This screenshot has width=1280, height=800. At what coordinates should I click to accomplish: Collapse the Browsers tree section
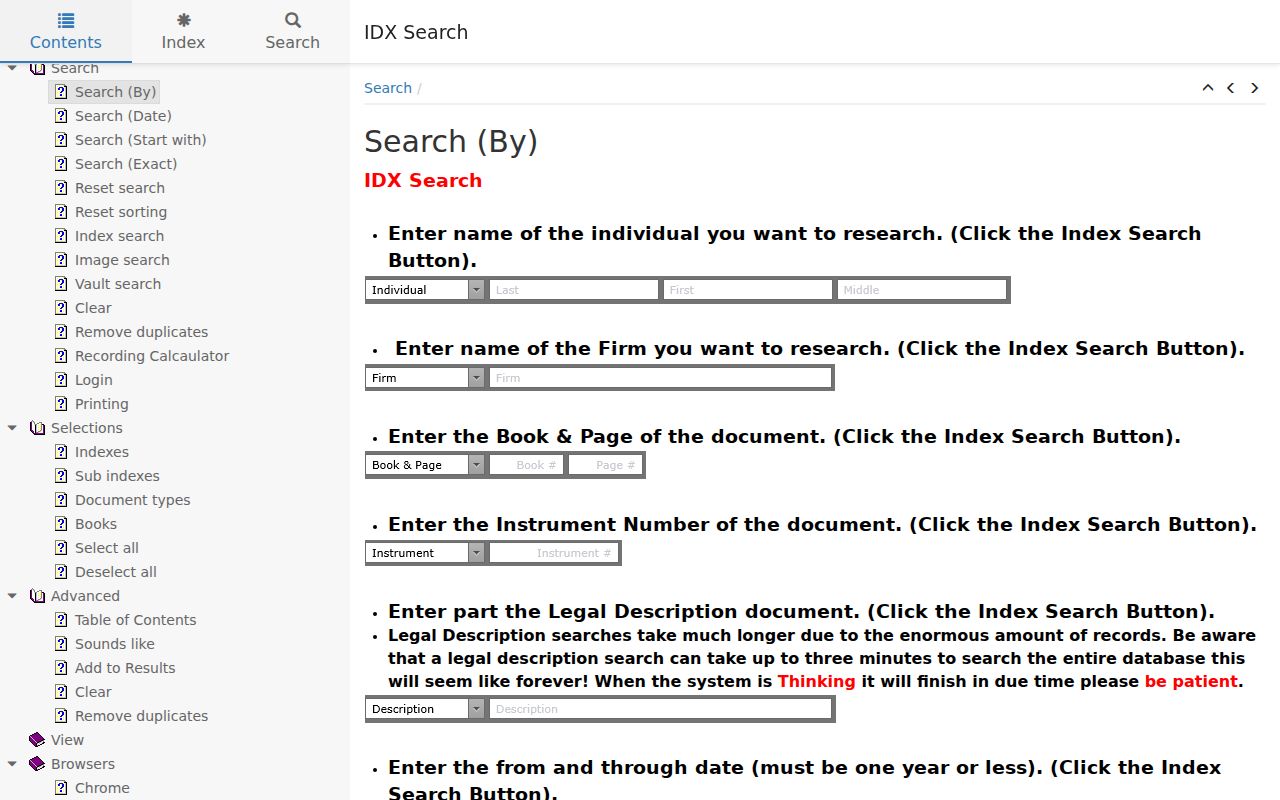pyautogui.click(x=12, y=764)
